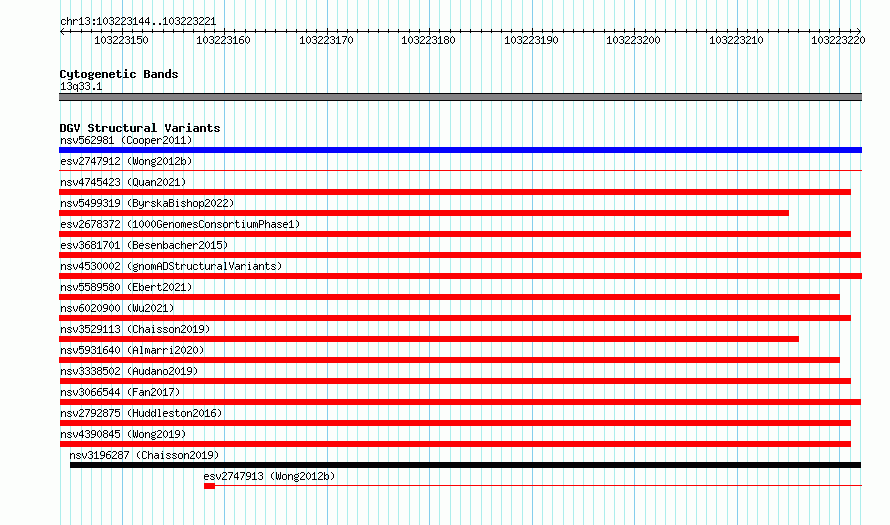890x525 pixels.
Task: Click the red esv2678372 variant bar
Action: tap(455, 234)
